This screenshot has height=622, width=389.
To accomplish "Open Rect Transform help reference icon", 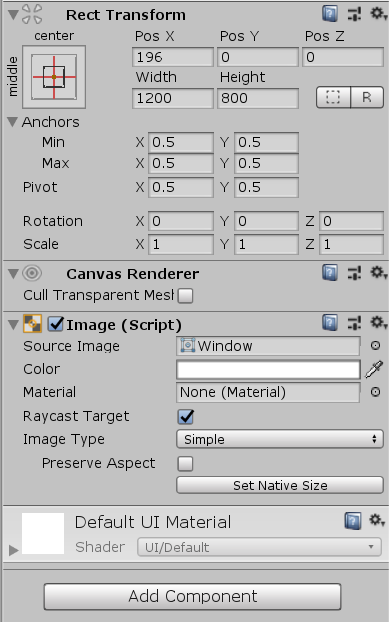I will click(330, 14).
